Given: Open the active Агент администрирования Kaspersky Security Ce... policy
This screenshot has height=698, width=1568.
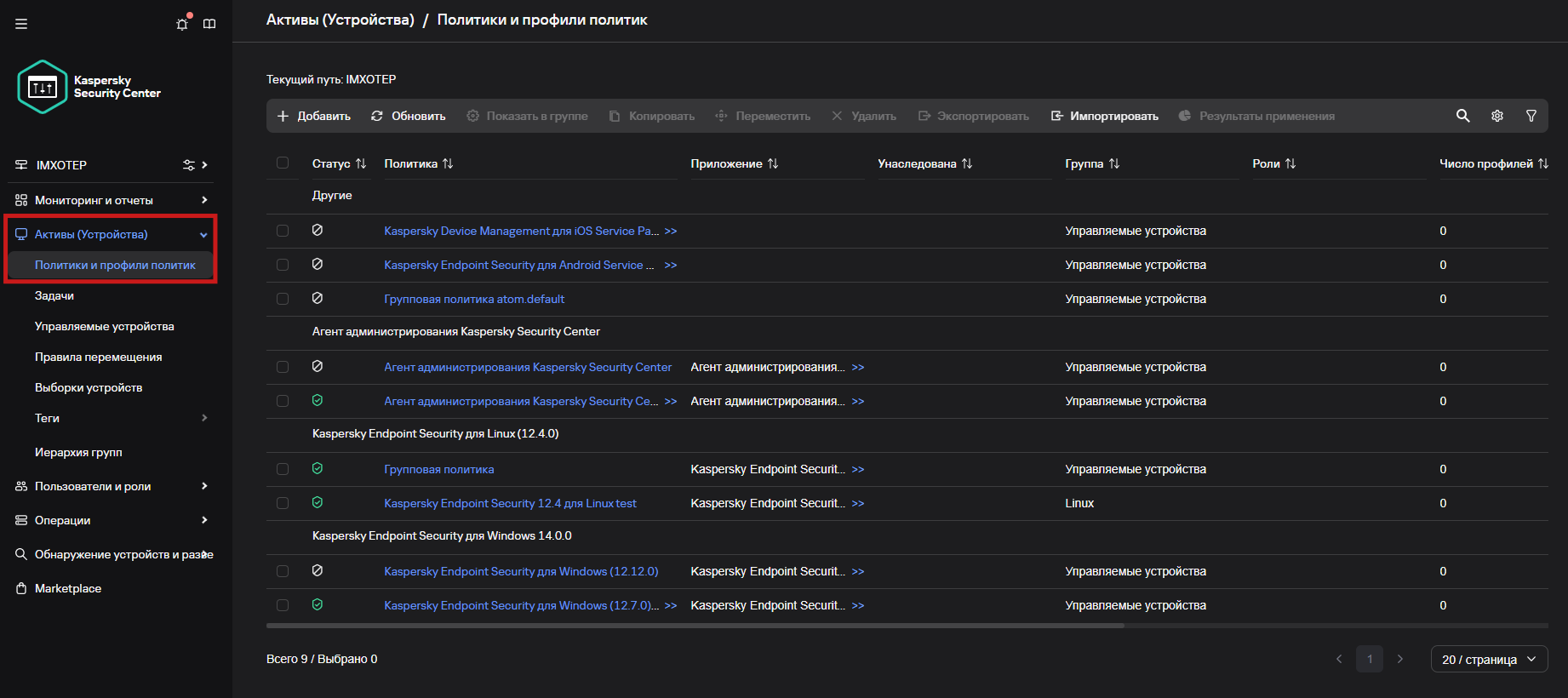Looking at the screenshot, I should click(x=521, y=401).
